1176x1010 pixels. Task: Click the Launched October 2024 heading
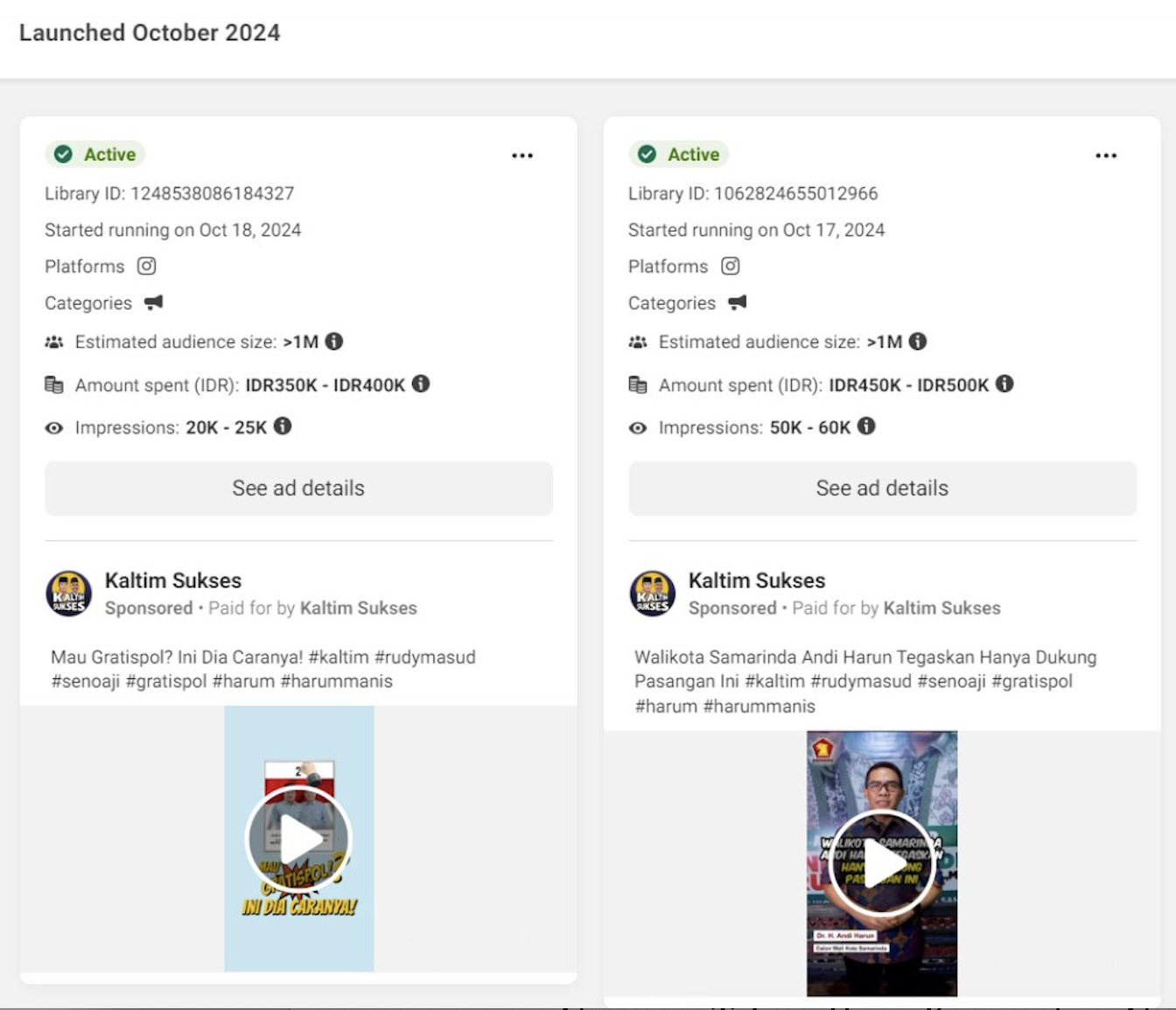(150, 32)
